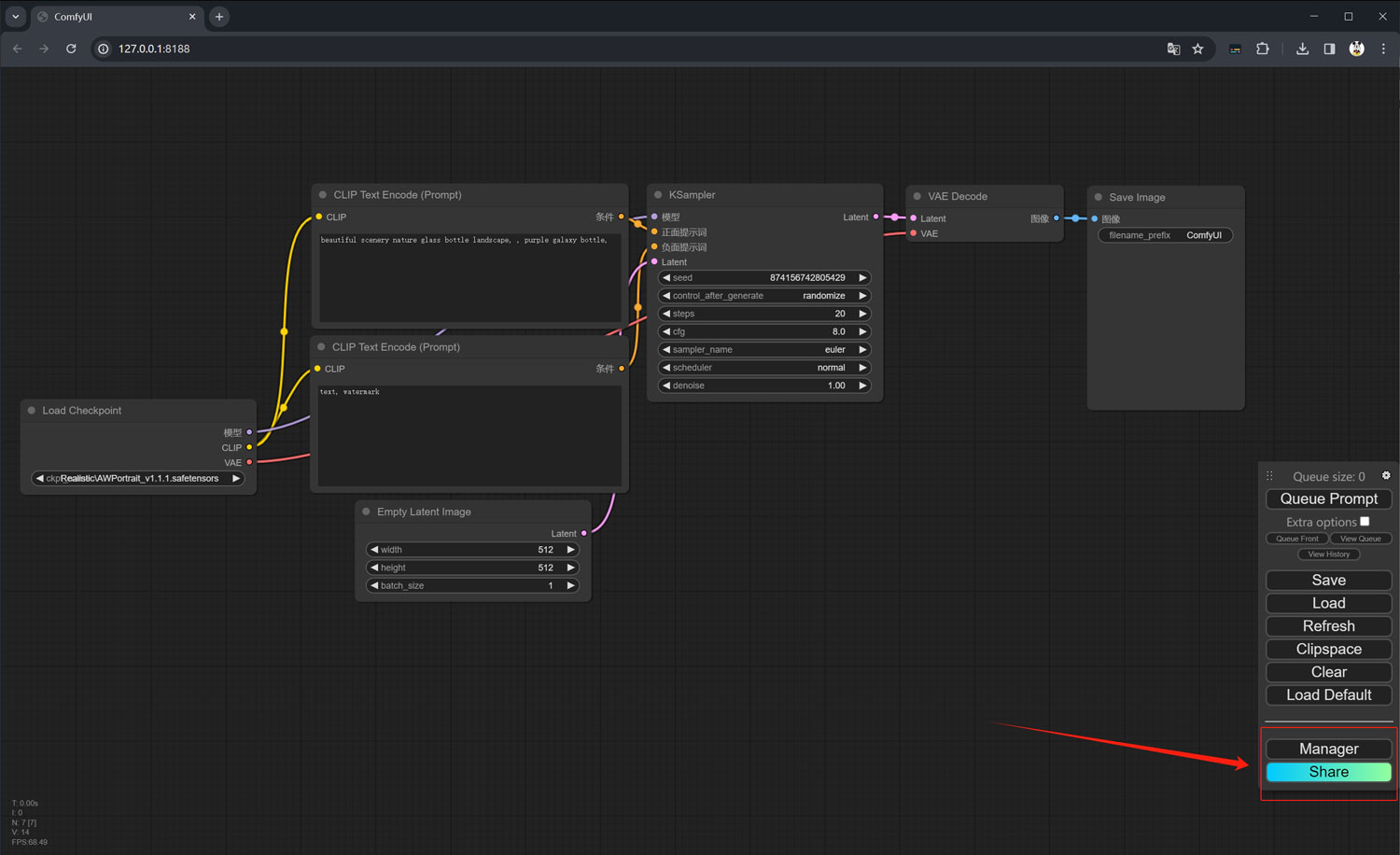Open the Manager button
The width and height of the screenshot is (1400, 855).
[x=1329, y=749]
